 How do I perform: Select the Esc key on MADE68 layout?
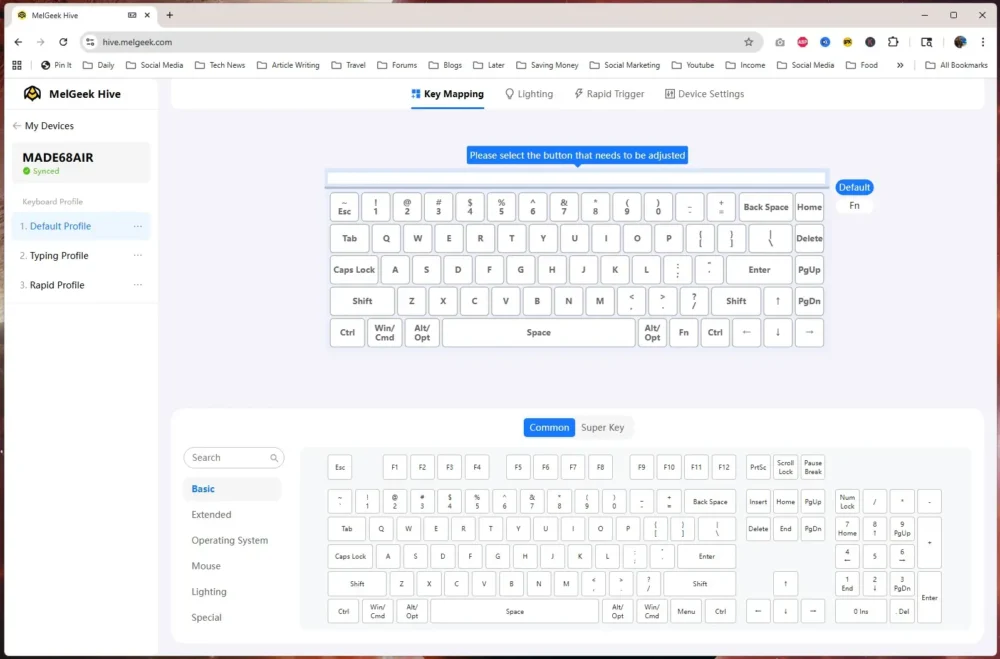[344, 207]
